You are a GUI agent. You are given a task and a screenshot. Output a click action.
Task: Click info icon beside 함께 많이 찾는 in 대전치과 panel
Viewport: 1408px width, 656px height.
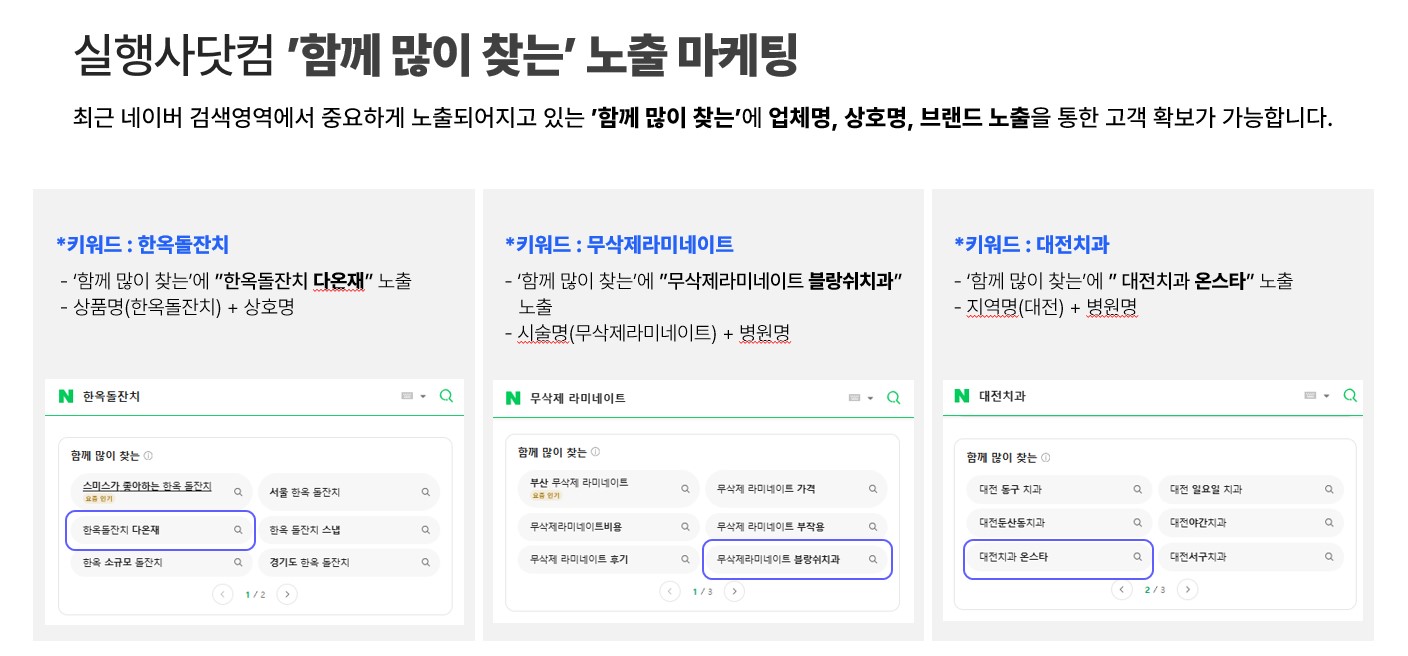1045,458
